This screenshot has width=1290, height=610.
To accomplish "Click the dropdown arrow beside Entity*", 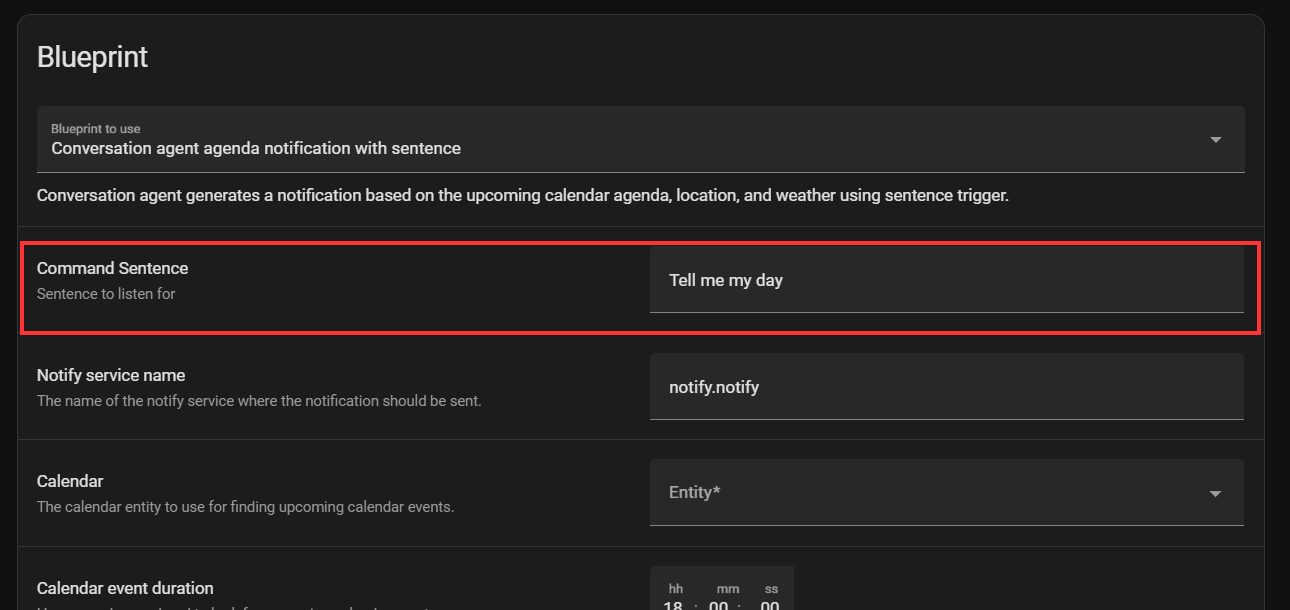I will click(x=1215, y=492).
